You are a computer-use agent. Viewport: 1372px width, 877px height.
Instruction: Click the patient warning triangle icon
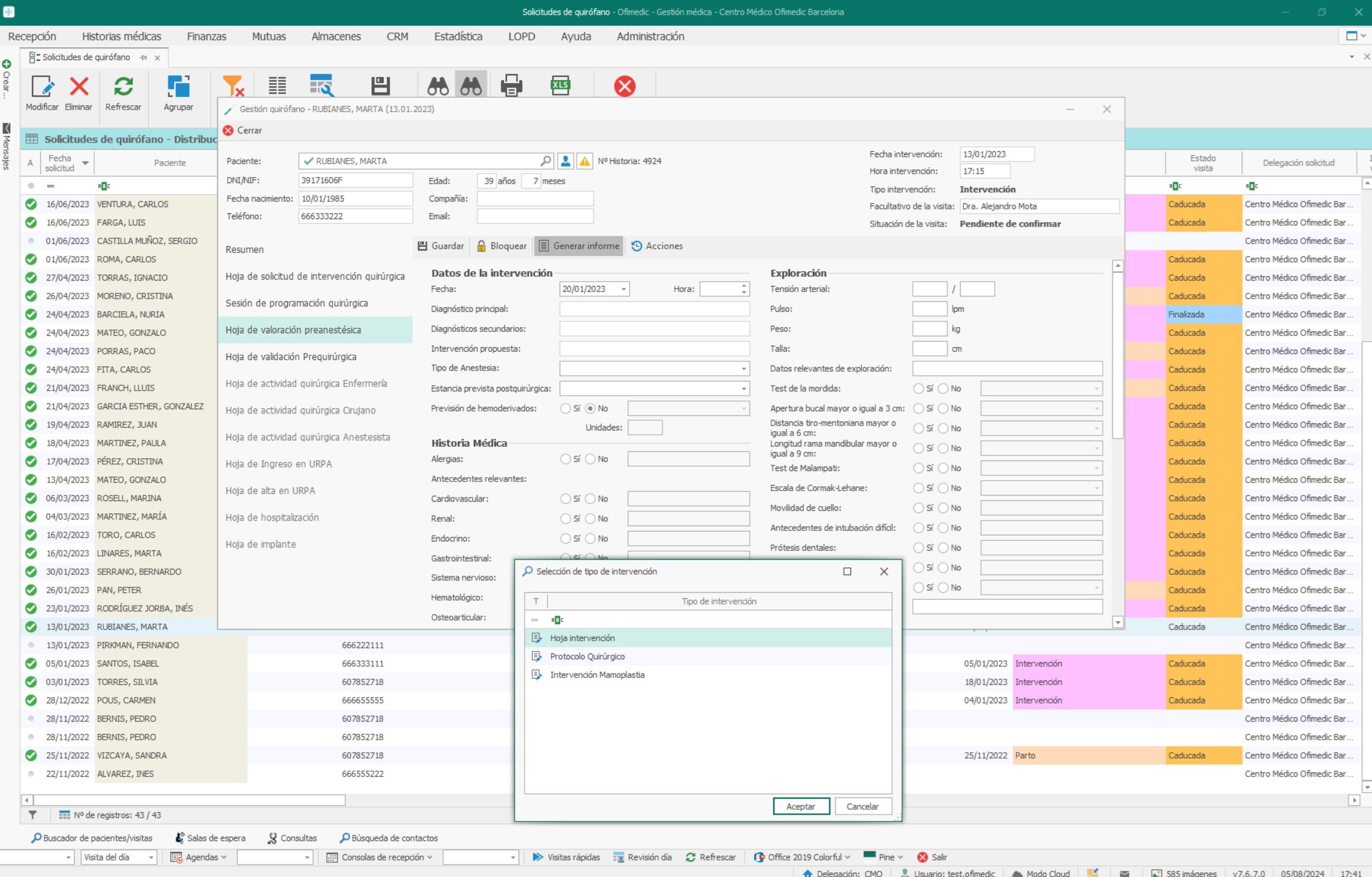(x=585, y=161)
